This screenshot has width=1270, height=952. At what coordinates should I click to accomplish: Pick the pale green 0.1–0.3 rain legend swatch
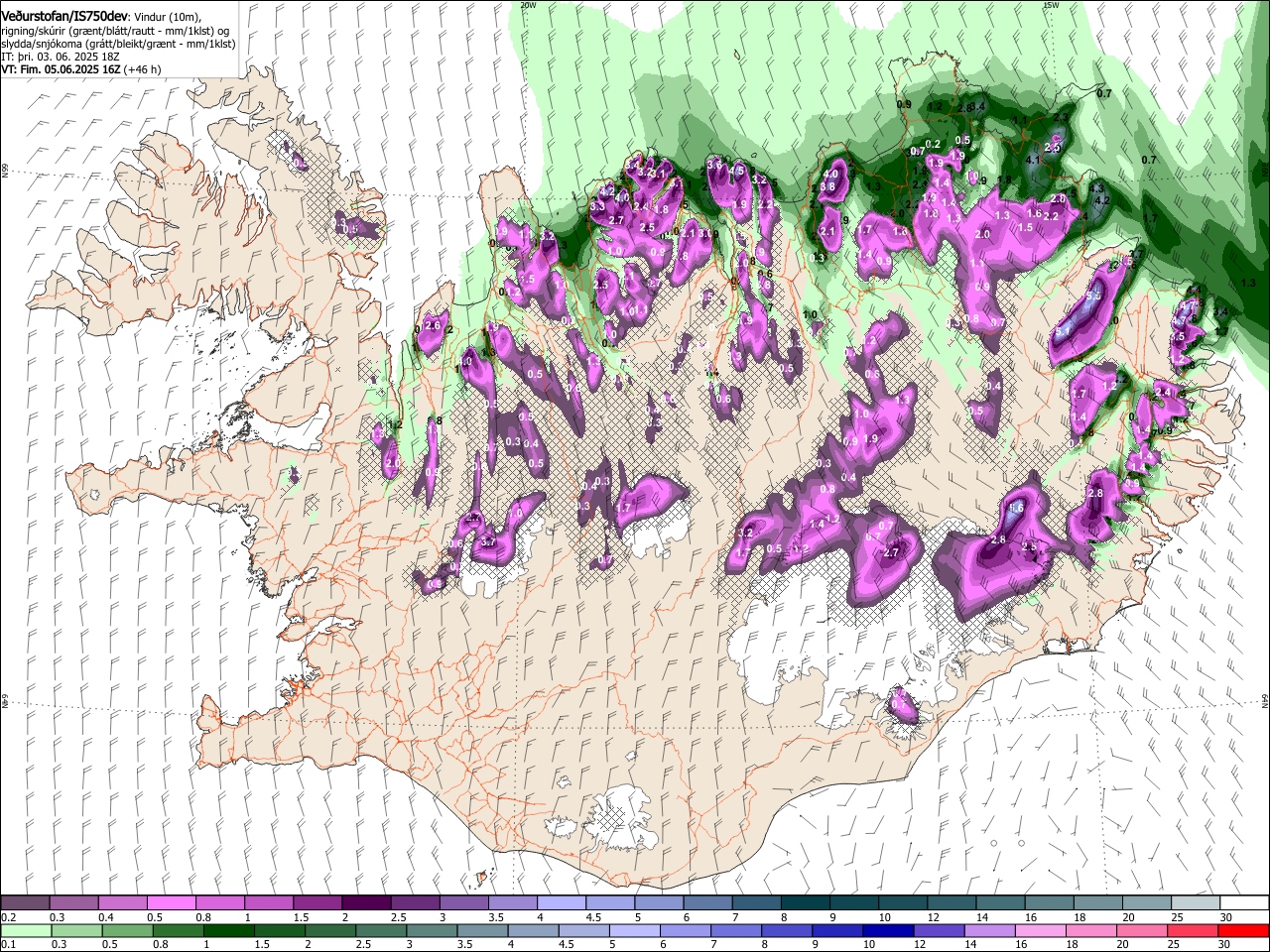point(26,930)
